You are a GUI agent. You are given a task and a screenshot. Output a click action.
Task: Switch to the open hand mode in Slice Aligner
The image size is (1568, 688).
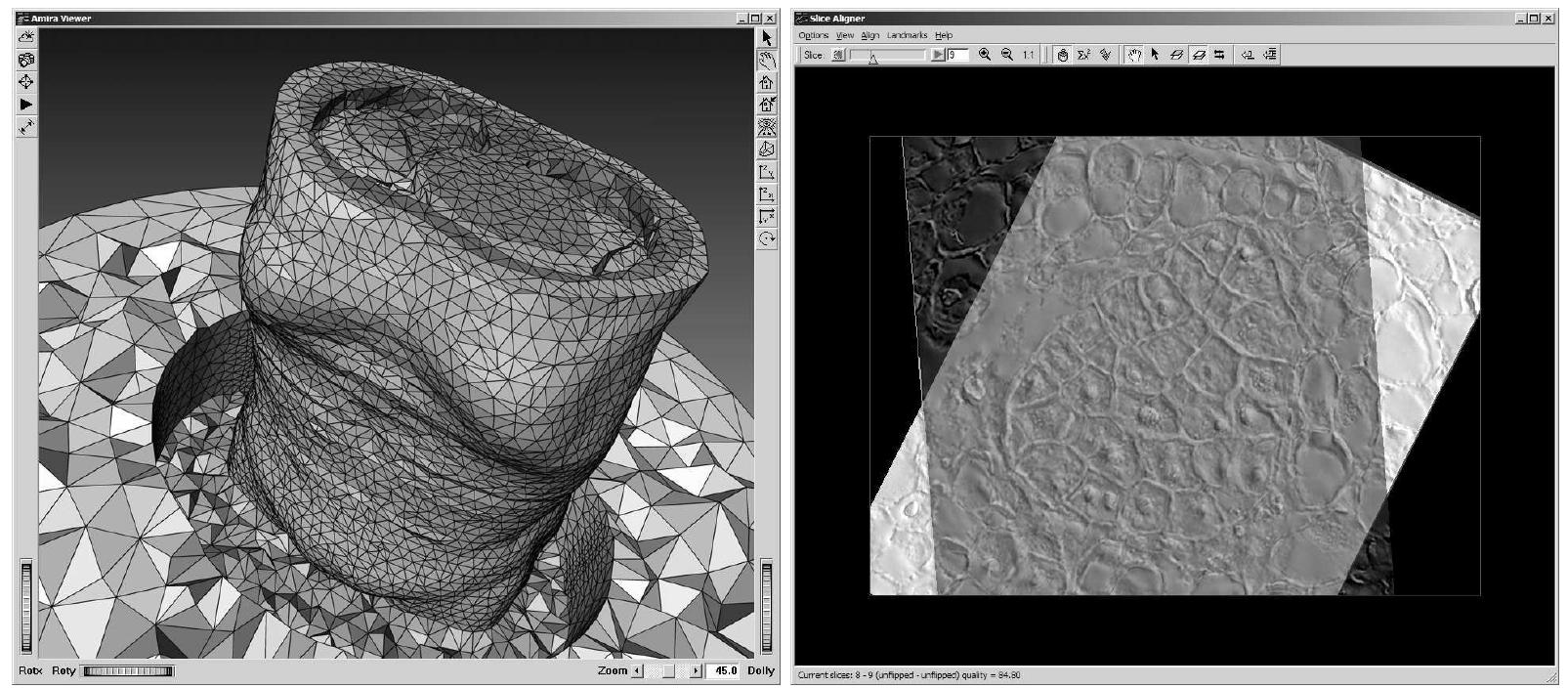[x=1134, y=56]
